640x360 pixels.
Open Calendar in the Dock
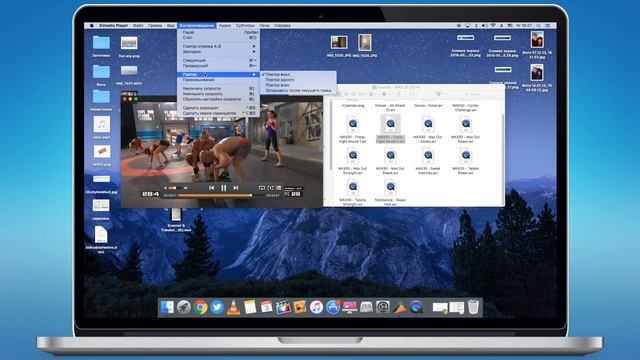coord(267,307)
